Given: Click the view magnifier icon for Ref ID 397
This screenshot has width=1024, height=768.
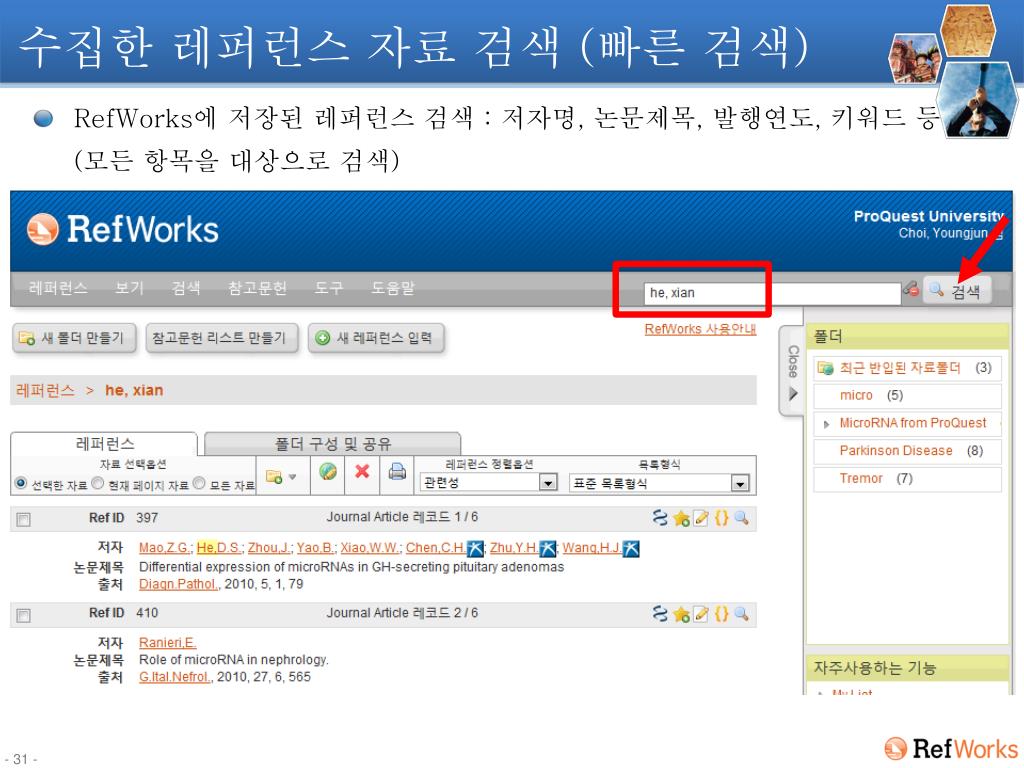Looking at the screenshot, I should [x=741, y=519].
